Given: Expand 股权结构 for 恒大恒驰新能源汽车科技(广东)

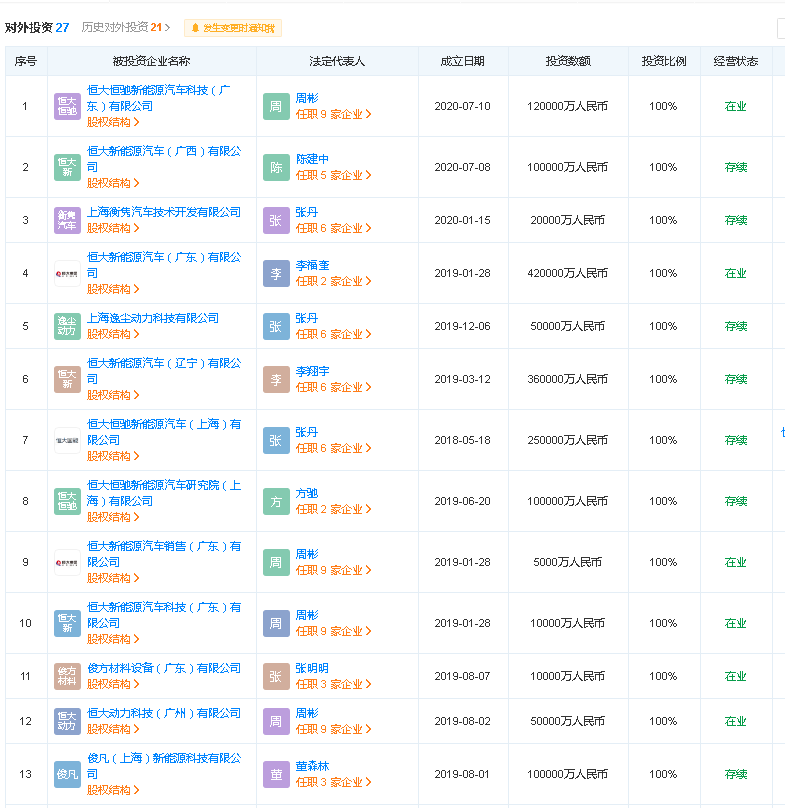Looking at the screenshot, I should point(113,122).
